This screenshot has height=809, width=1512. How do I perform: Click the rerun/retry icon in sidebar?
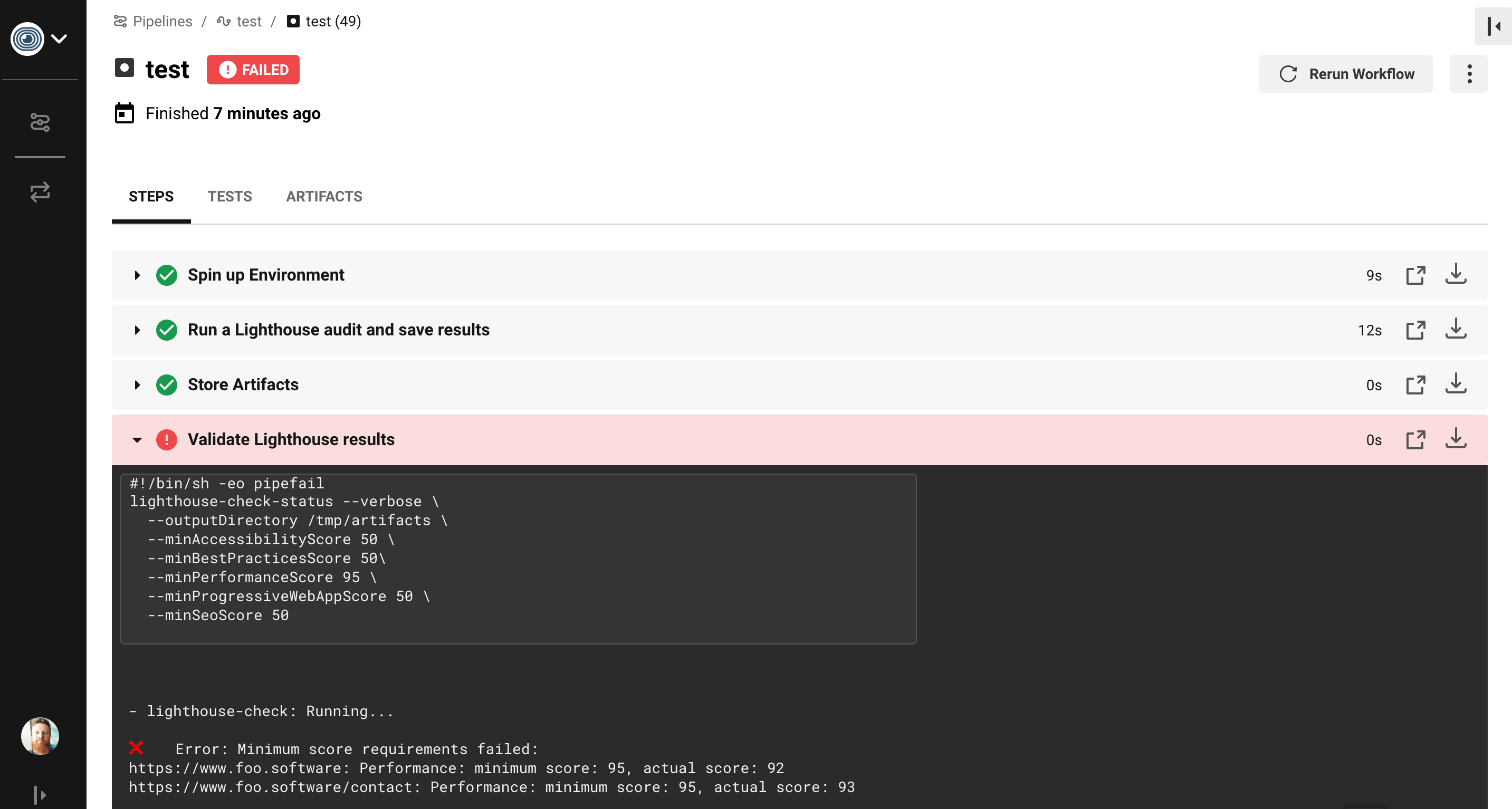pos(40,191)
